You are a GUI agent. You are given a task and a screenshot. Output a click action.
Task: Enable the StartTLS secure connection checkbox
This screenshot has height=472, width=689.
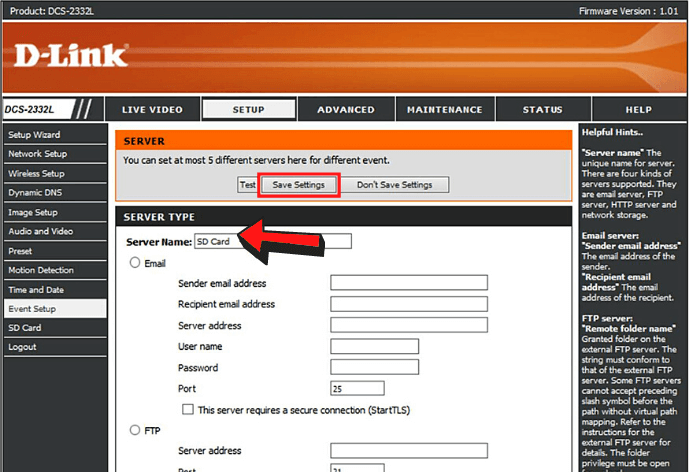pyautogui.click(x=188, y=410)
